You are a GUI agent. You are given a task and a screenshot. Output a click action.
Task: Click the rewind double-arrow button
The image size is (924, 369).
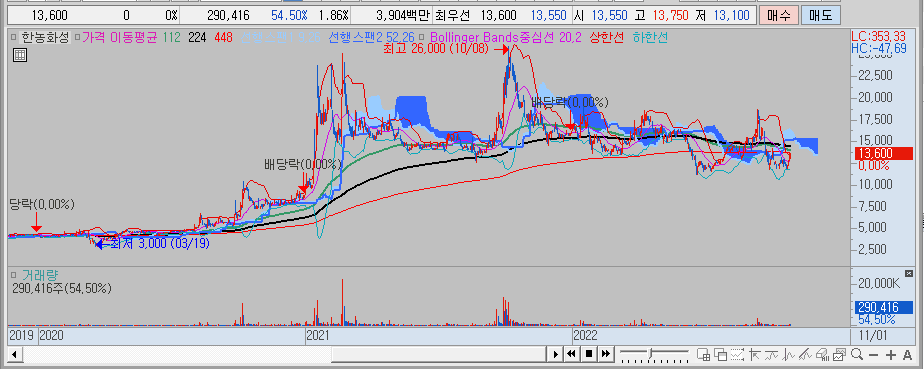point(571,354)
